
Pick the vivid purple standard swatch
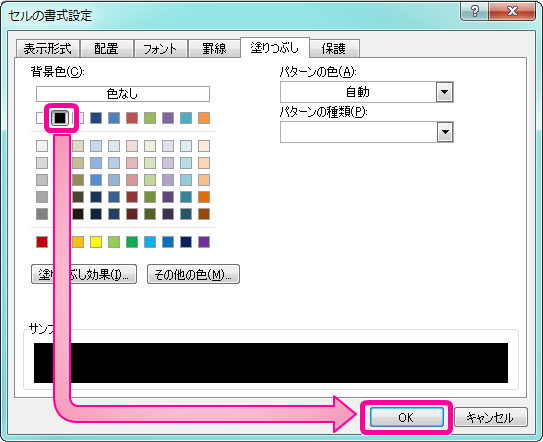[204, 242]
